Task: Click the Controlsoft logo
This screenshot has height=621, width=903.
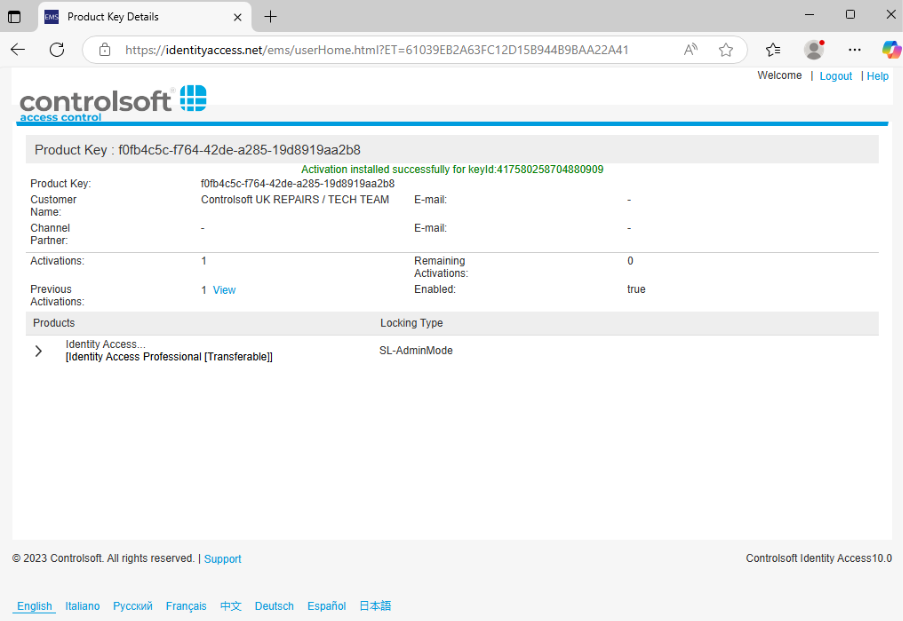Action: click(x=113, y=103)
